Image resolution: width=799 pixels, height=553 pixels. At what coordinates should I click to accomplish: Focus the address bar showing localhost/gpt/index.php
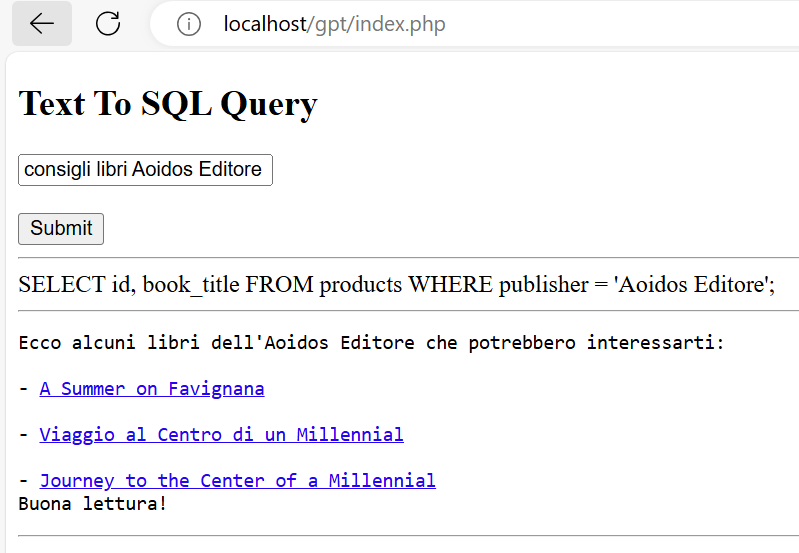coord(500,24)
